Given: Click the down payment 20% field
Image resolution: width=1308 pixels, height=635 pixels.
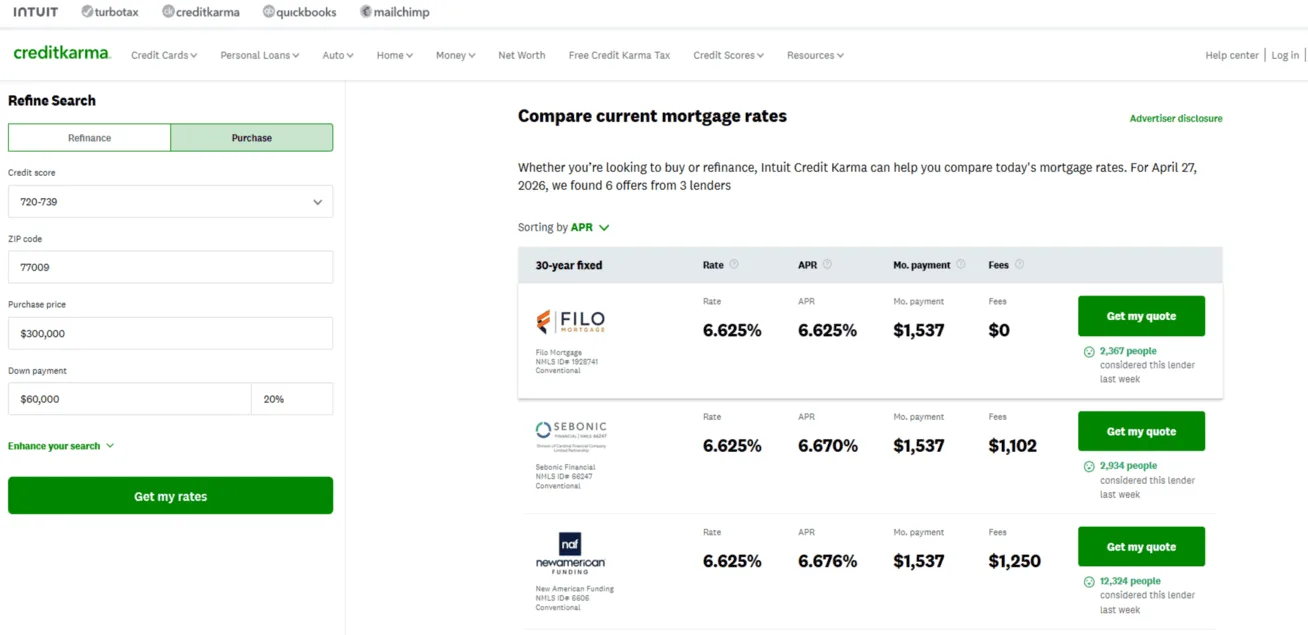Looking at the screenshot, I should pos(292,399).
